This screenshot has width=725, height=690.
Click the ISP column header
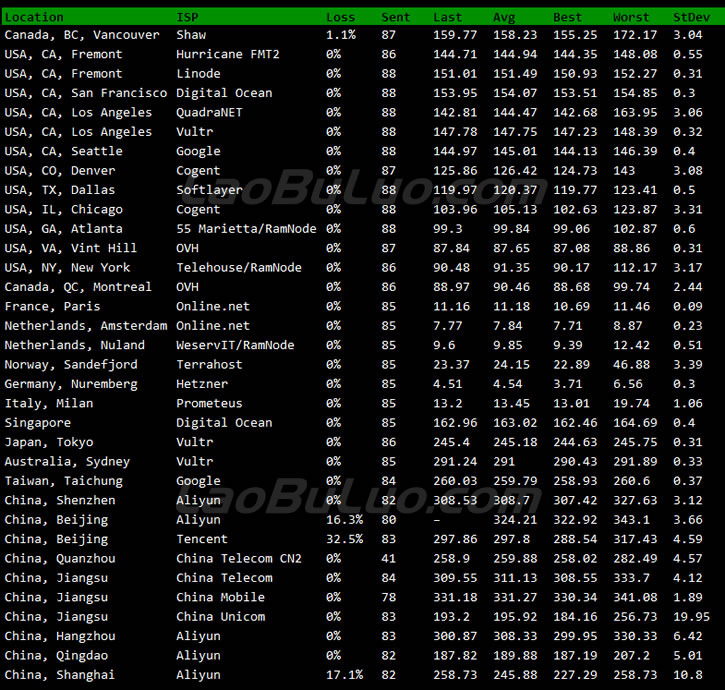(187, 18)
